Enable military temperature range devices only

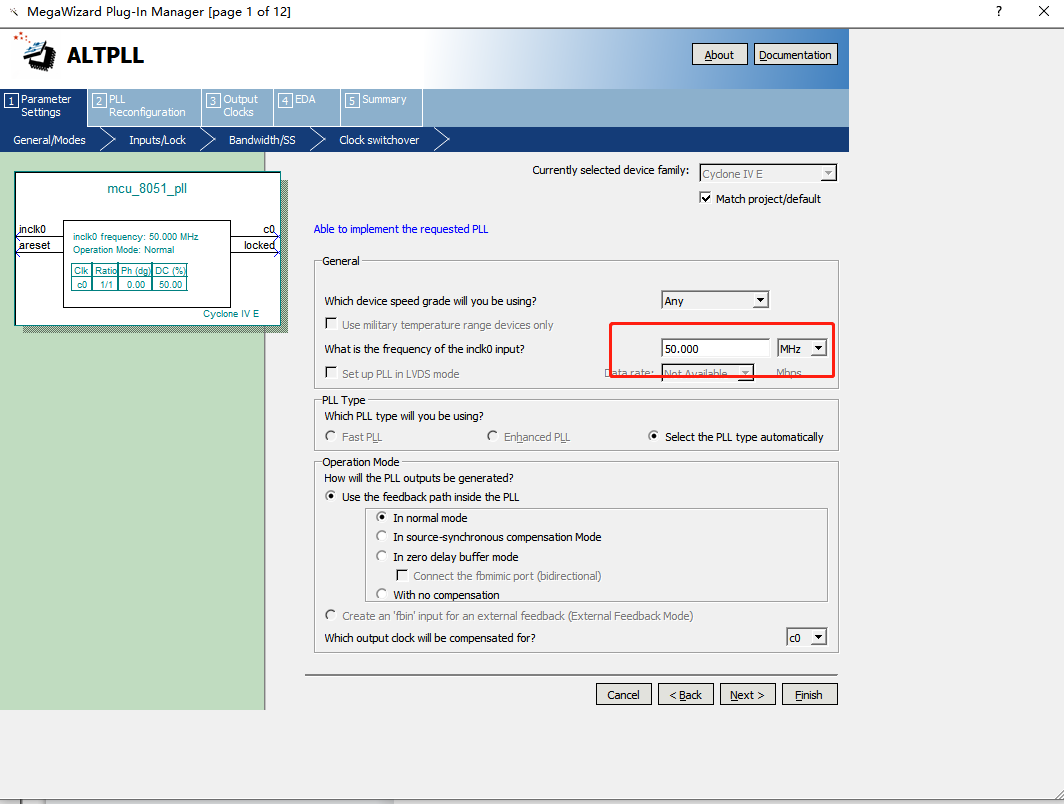pyautogui.click(x=331, y=324)
